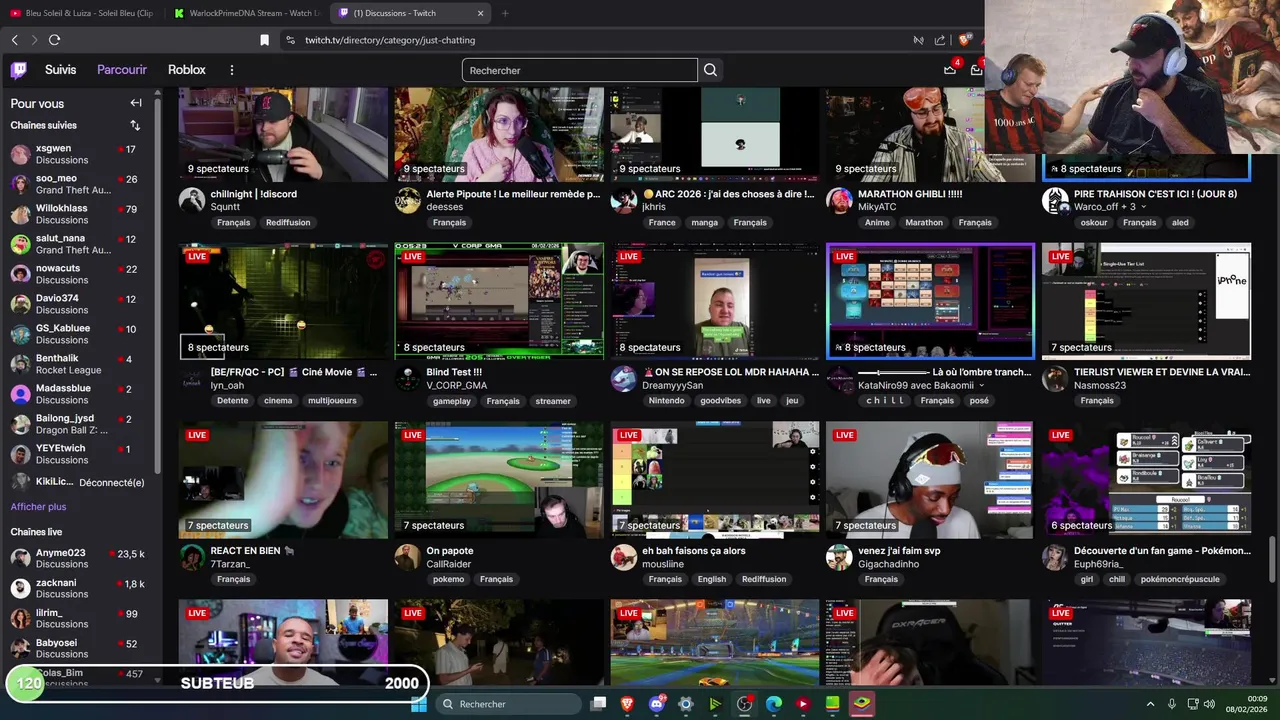Open the Windows Start button
The width and height of the screenshot is (1280, 720).
pyautogui.click(x=418, y=704)
